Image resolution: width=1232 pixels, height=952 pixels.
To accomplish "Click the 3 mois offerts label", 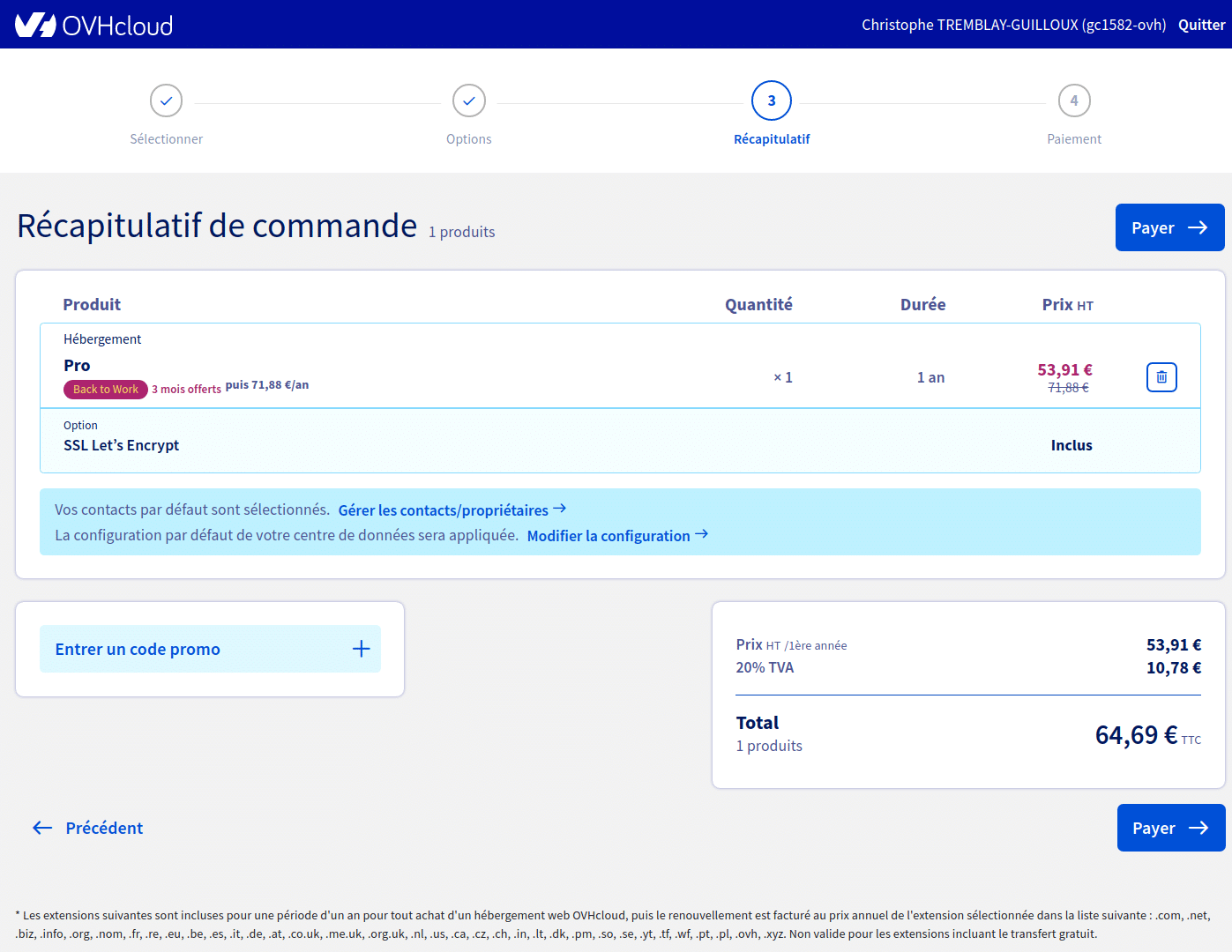I will coord(186,390).
